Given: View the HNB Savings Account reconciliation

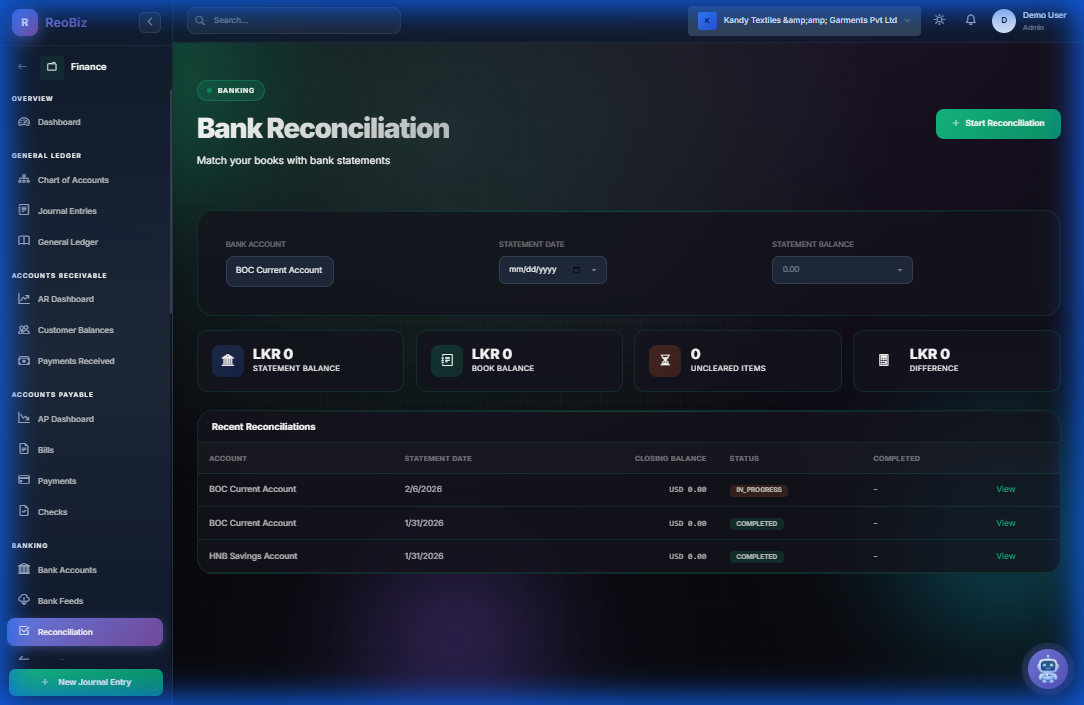Looking at the screenshot, I should [x=1005, y=555].
